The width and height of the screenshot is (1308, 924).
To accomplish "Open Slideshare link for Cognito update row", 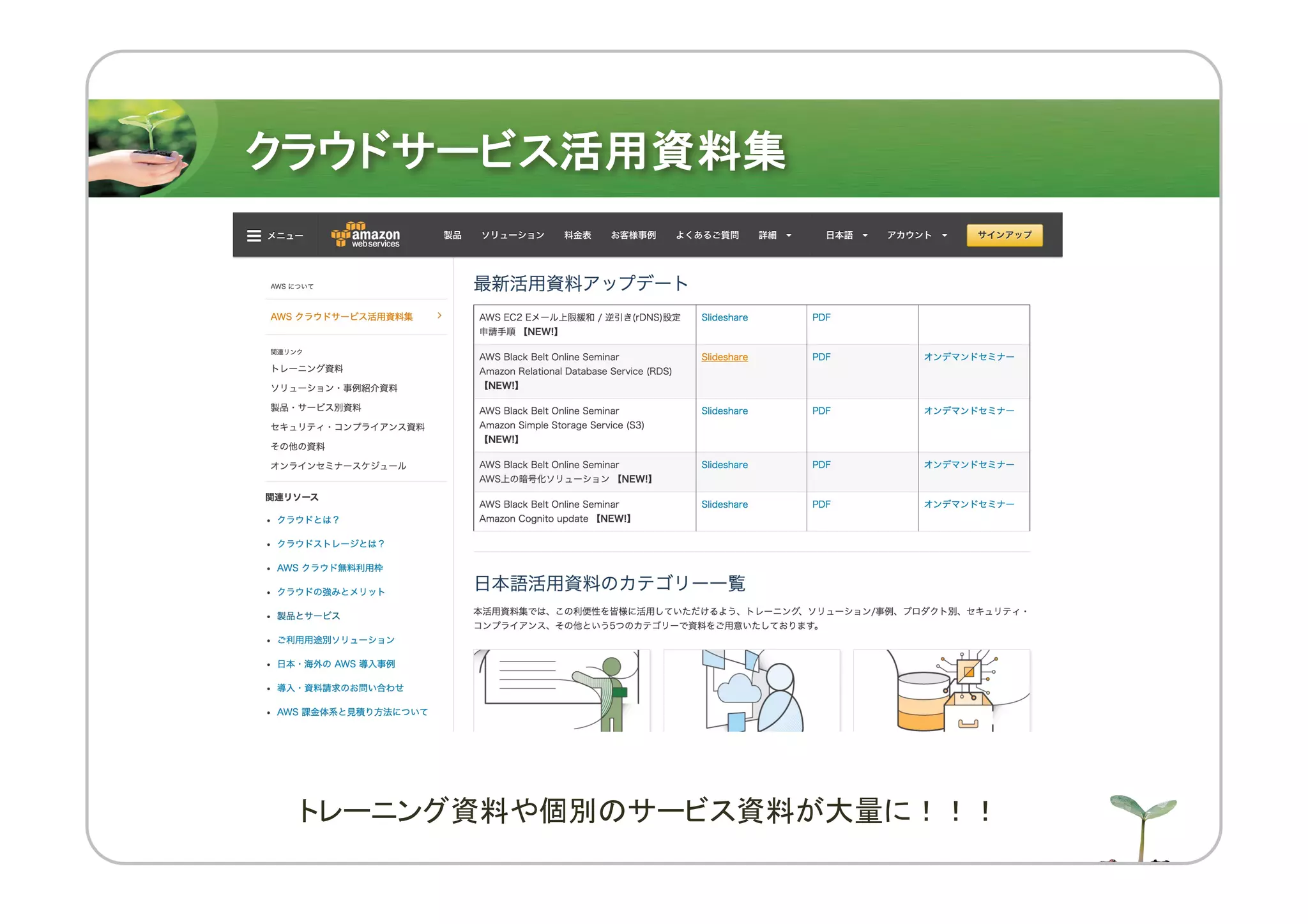I will tap(724, 504).
